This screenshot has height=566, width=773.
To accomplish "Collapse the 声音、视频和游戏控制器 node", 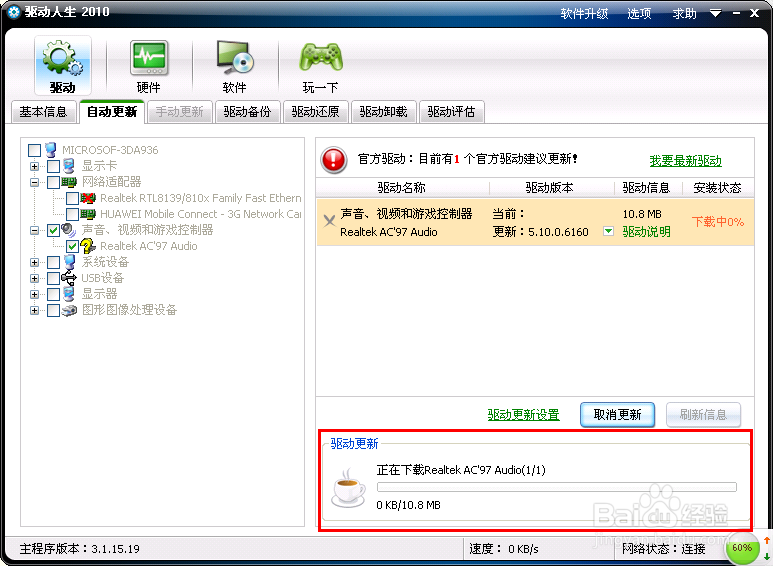I will pyautogui.click(x=34, y=230).
